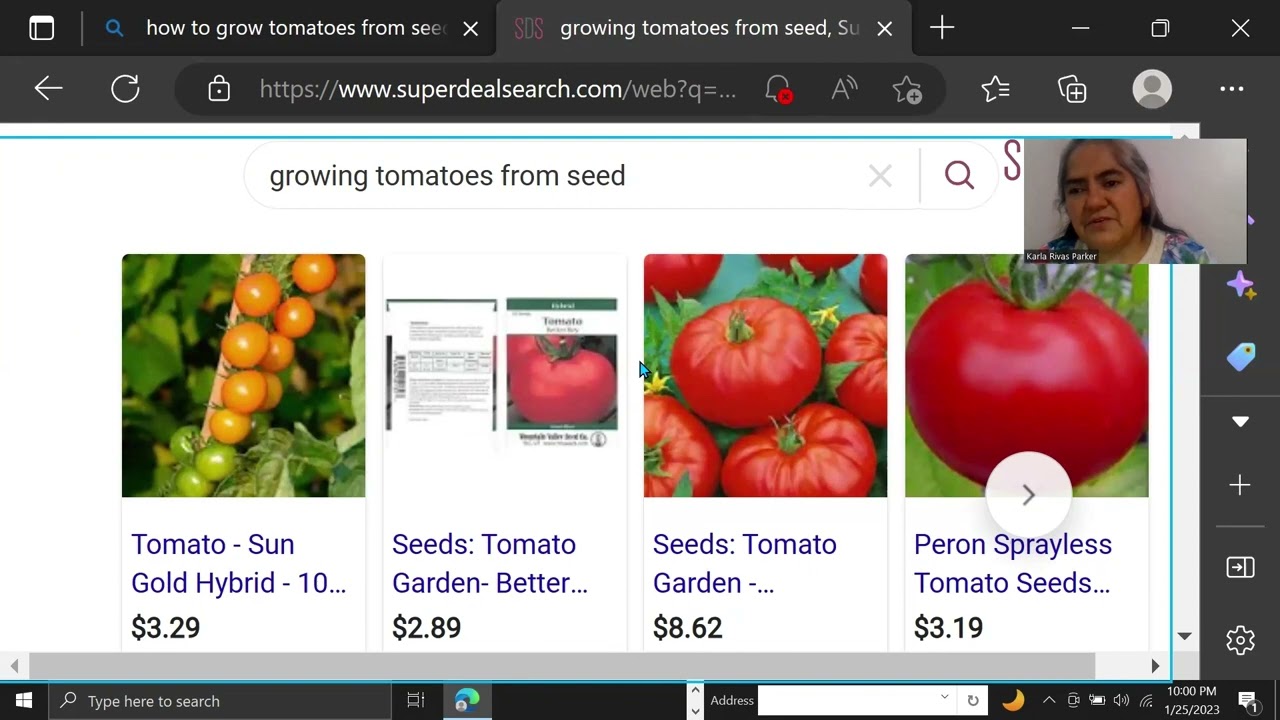The height and width of the screenshot is (720, 1280).
Task: Click the Address toolbar refresh button
Action: click(972, 701)
